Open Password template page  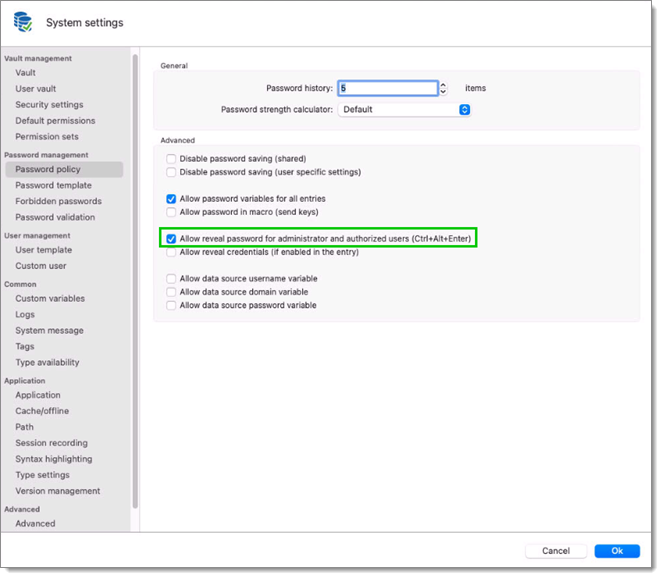pos(53,185)
